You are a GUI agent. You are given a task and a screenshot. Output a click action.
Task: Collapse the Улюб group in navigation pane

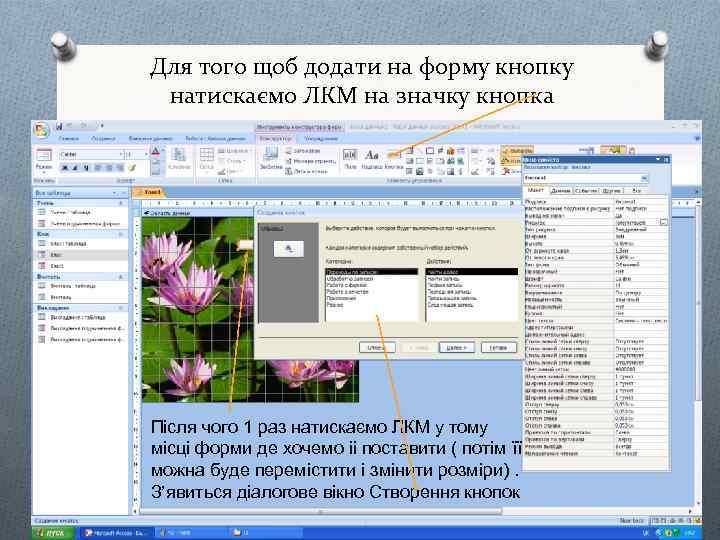coord(121,203)
